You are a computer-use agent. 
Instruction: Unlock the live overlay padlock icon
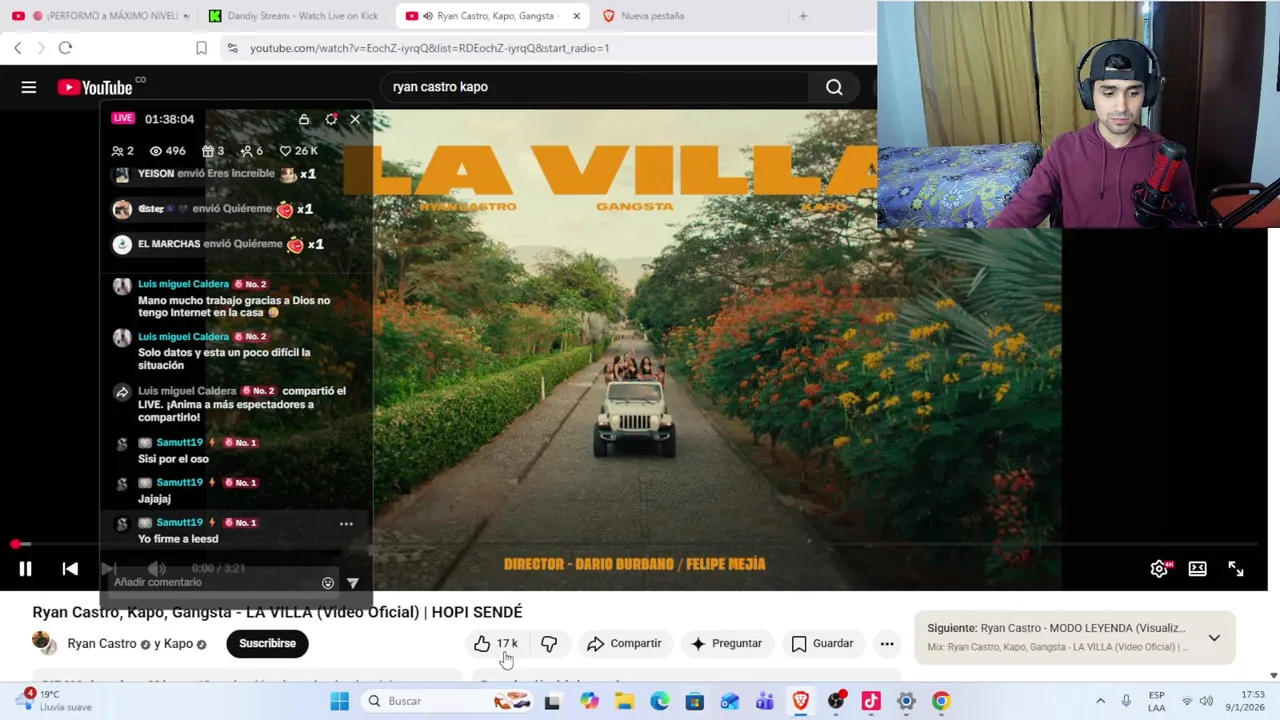tap(304, 119)
